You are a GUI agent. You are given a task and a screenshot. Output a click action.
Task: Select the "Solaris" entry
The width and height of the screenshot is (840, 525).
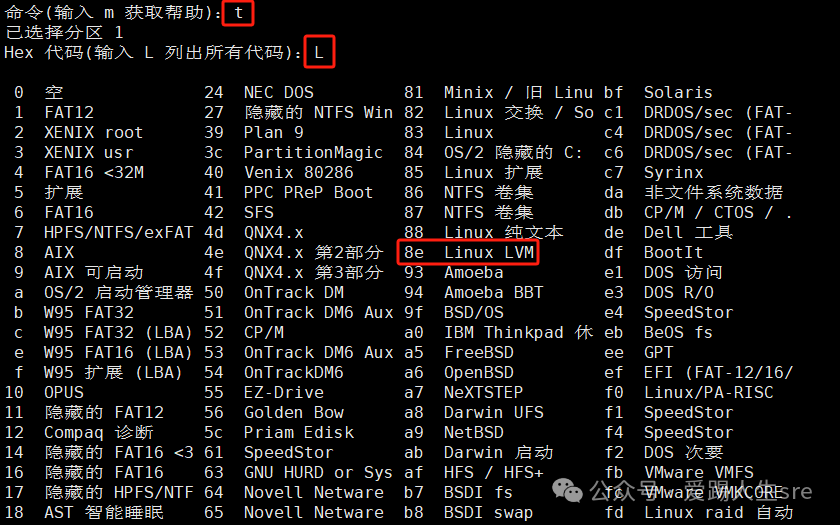coord(678,93)
